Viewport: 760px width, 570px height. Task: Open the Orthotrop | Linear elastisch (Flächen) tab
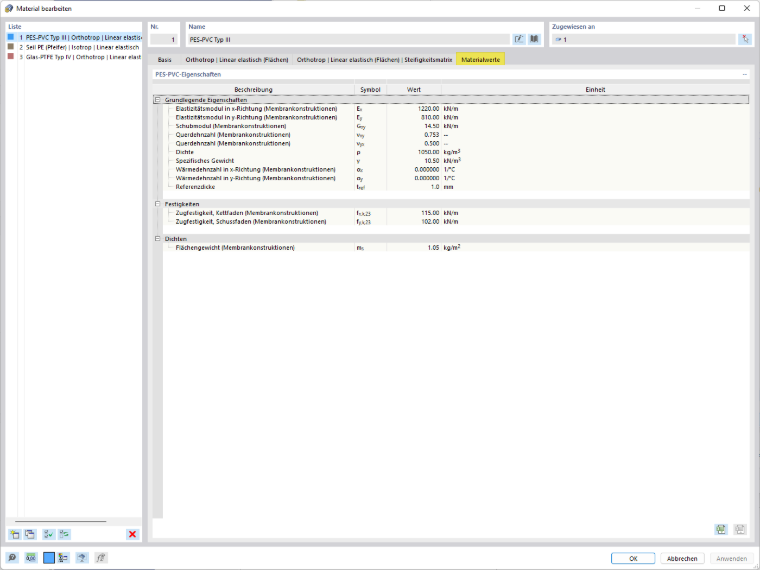(237, 60)
